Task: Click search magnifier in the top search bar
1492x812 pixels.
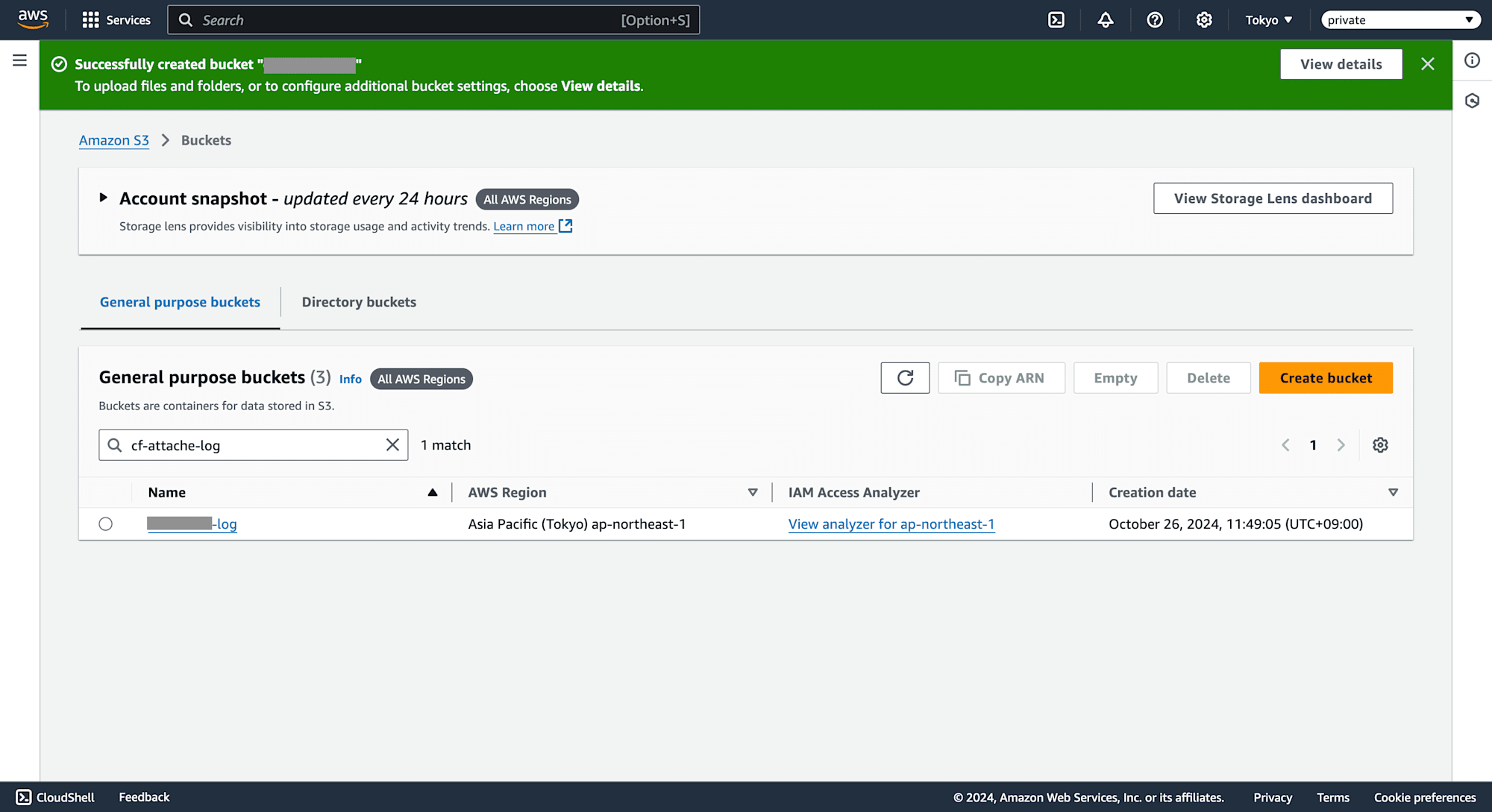Action: (186, 20)
